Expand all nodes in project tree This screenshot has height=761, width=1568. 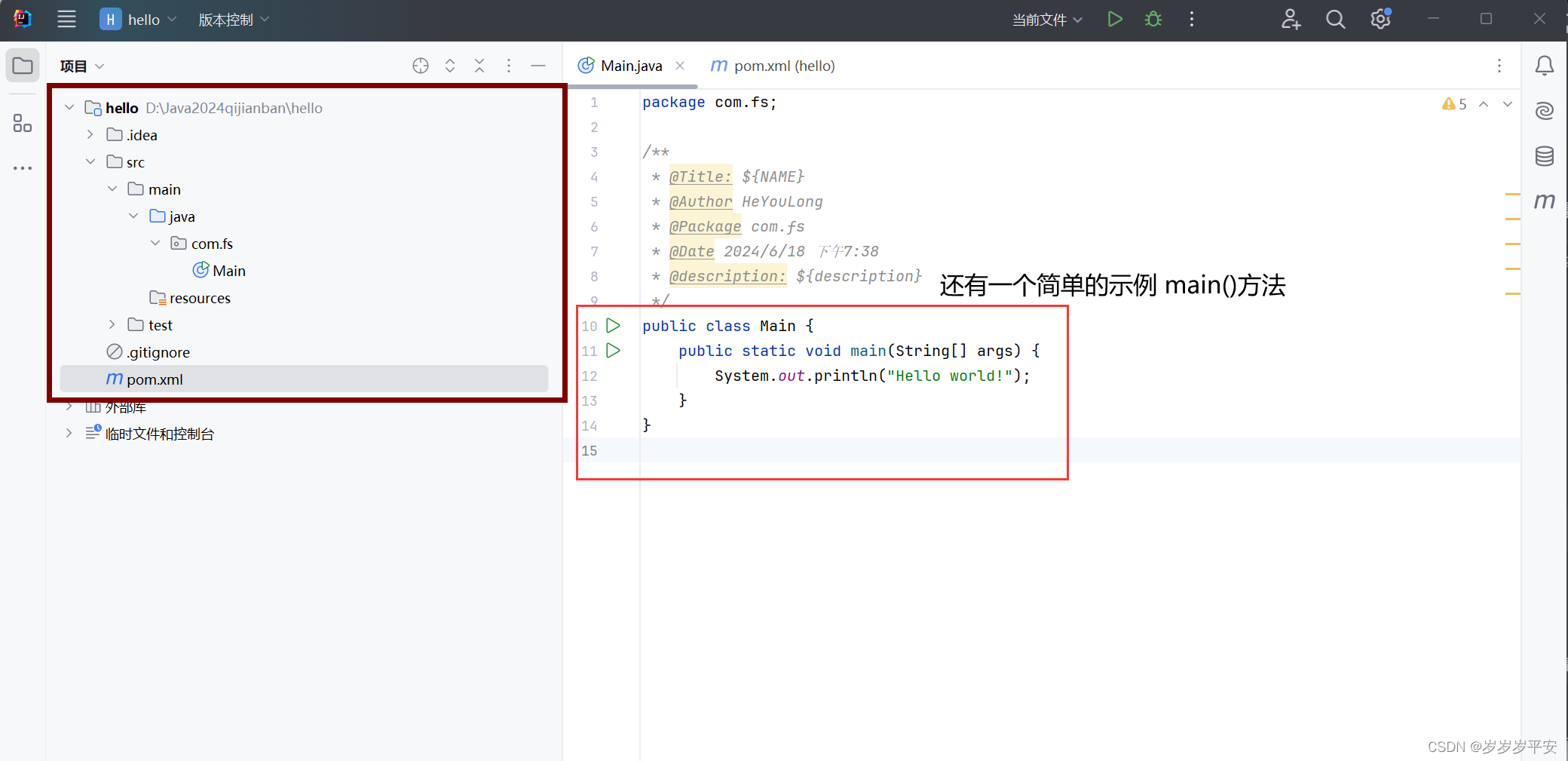[x=450, y=66]
